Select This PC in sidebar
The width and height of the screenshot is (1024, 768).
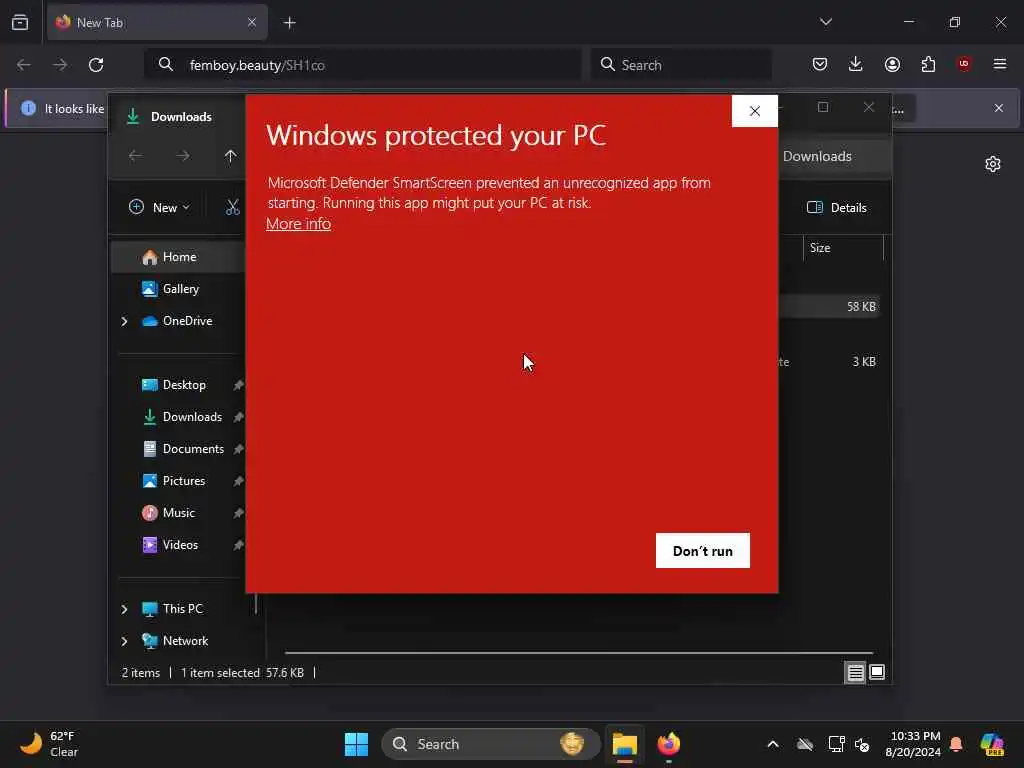pyautogui.click(x=182, y=609)
